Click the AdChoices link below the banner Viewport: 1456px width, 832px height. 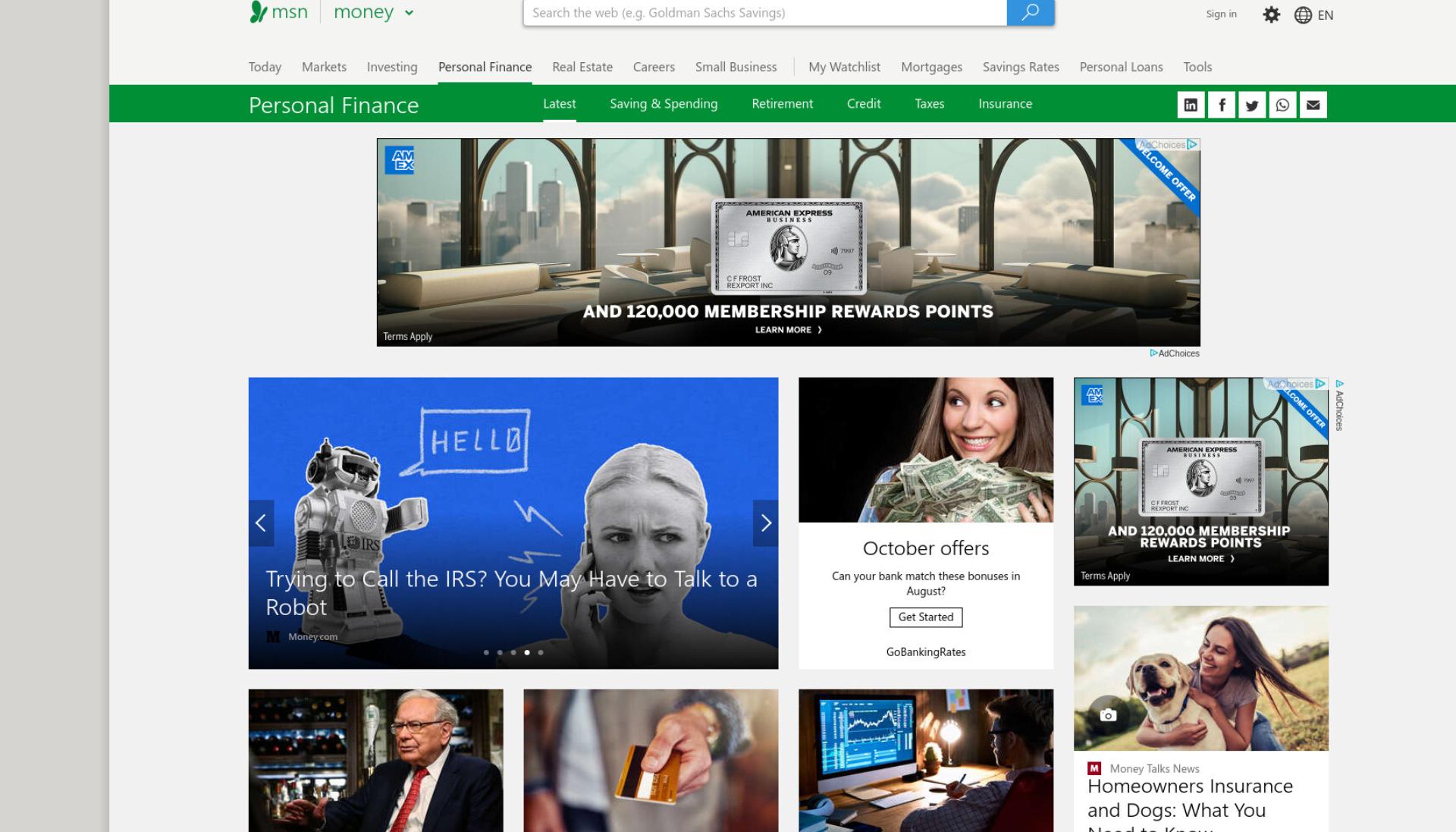[1175, 353]
